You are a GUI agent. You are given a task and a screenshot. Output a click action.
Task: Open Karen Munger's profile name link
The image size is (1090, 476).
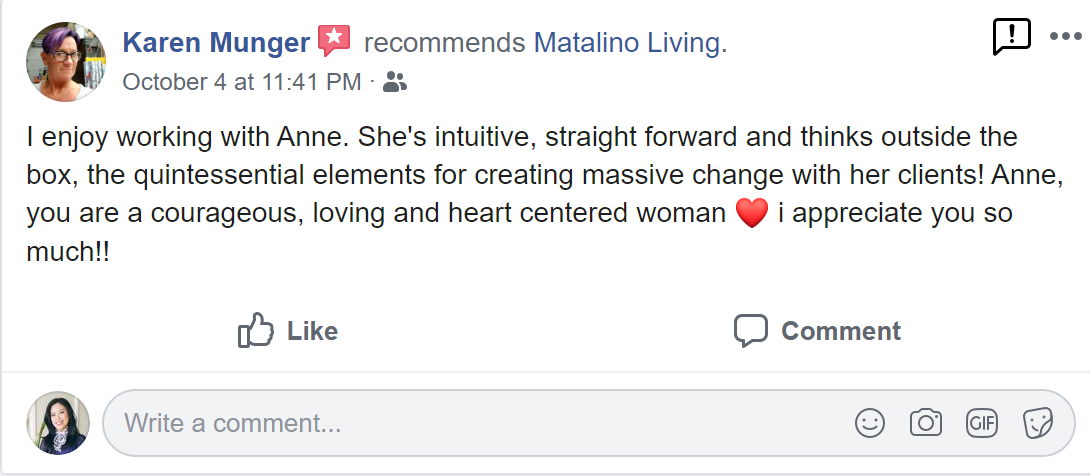(216, 43)
